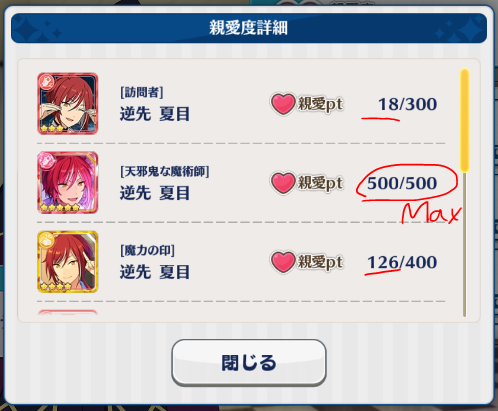This screenshot has width=498, height=411.
Task: Select the [魔力の印] card thumbnail
Action: pyautogui.click(x=68, y=262)
